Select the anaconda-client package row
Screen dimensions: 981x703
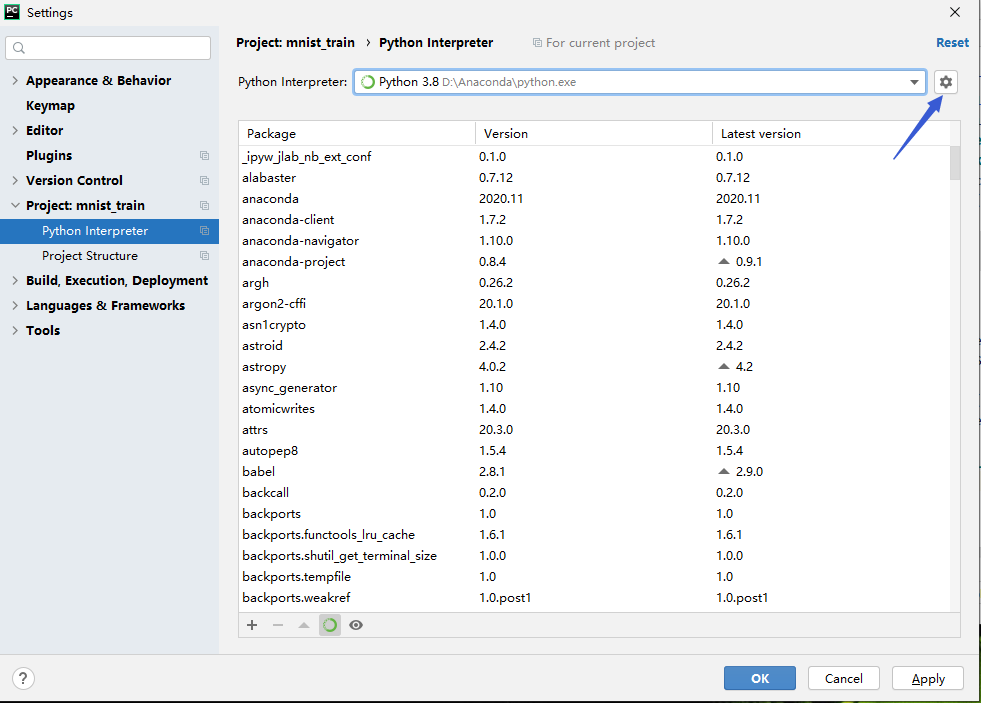594,220
